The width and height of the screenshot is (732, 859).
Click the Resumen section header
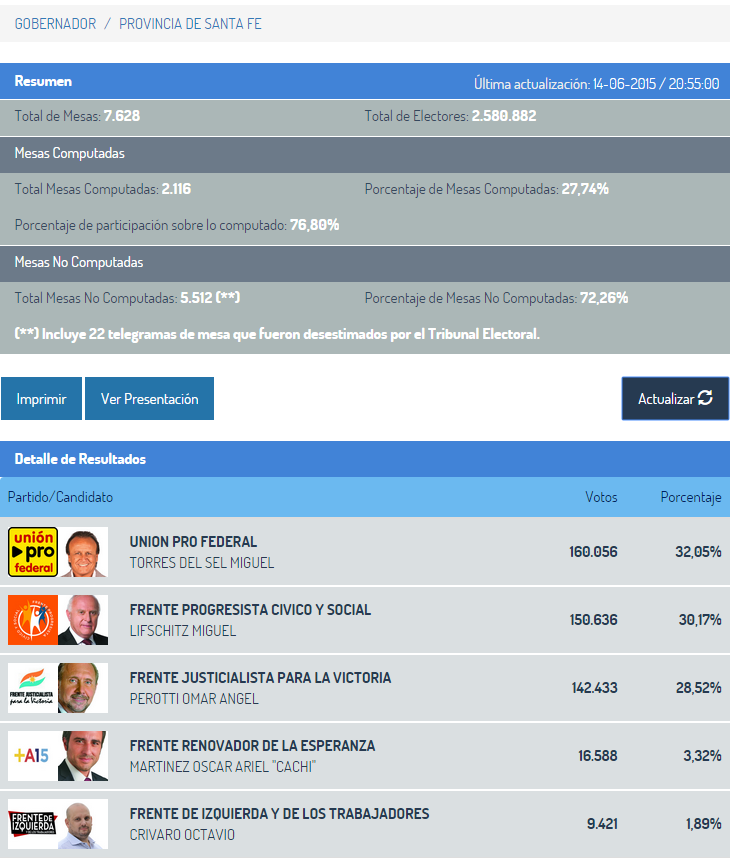click(x=43, y=81)
